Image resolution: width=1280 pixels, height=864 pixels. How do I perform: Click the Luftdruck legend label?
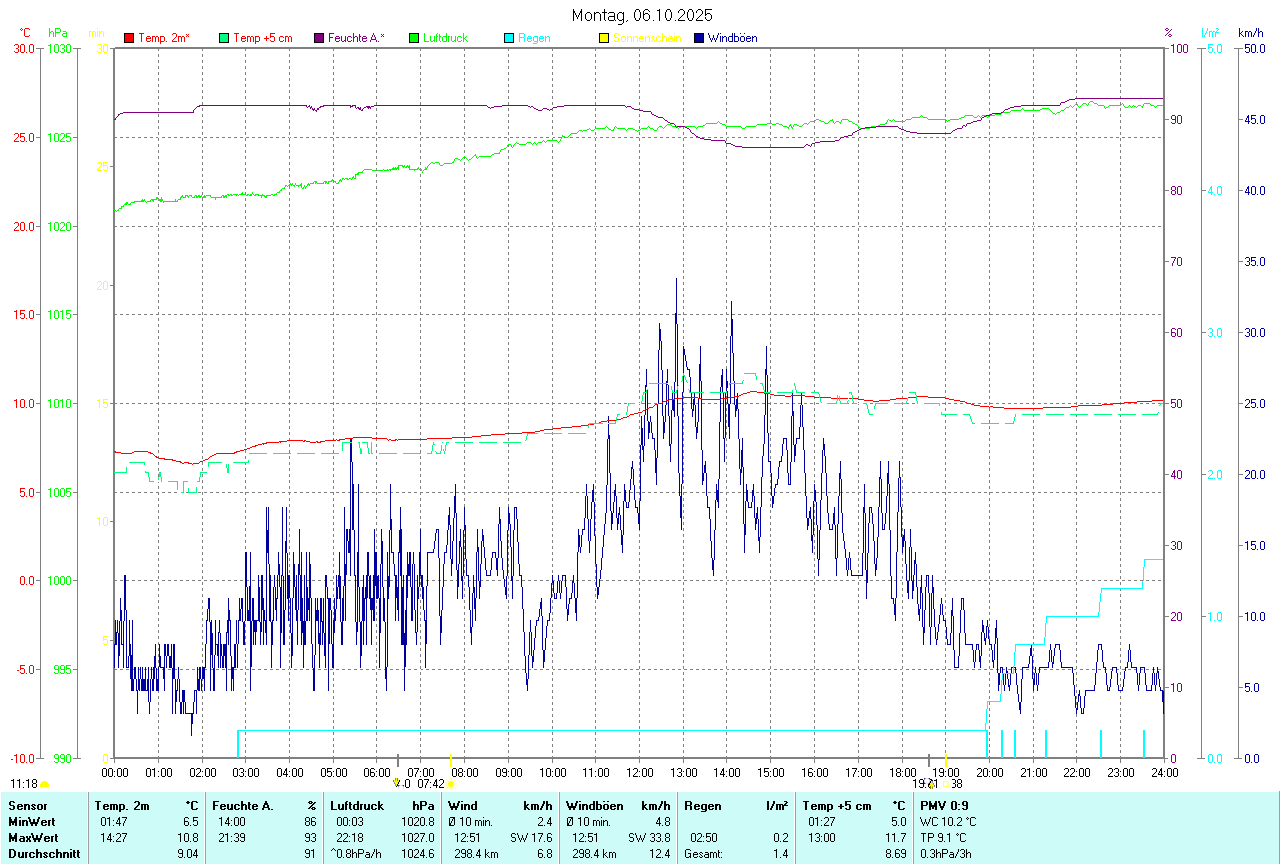445,38
